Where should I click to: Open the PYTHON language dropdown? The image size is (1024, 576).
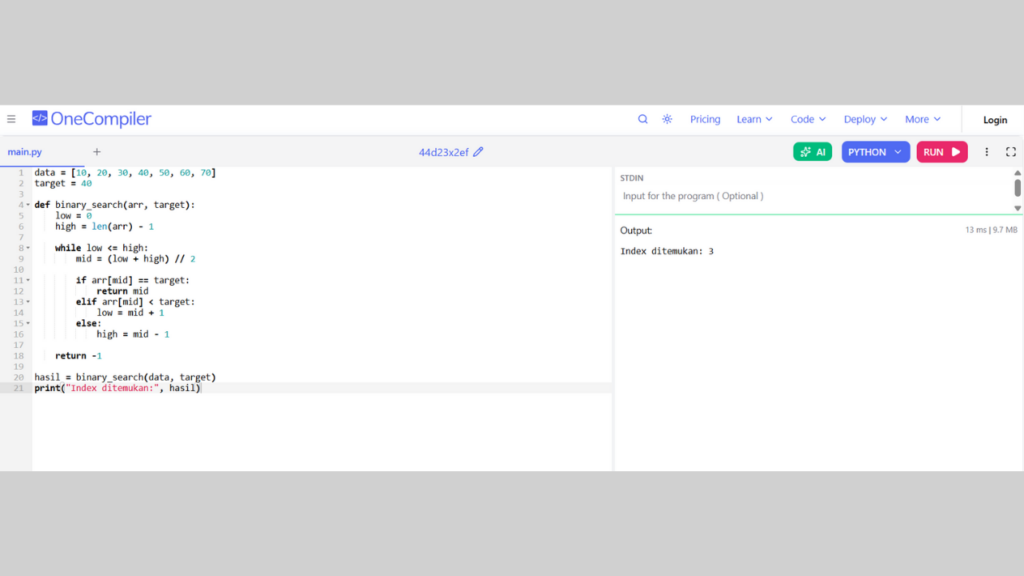pyautogui.click(x=875, y=152)
